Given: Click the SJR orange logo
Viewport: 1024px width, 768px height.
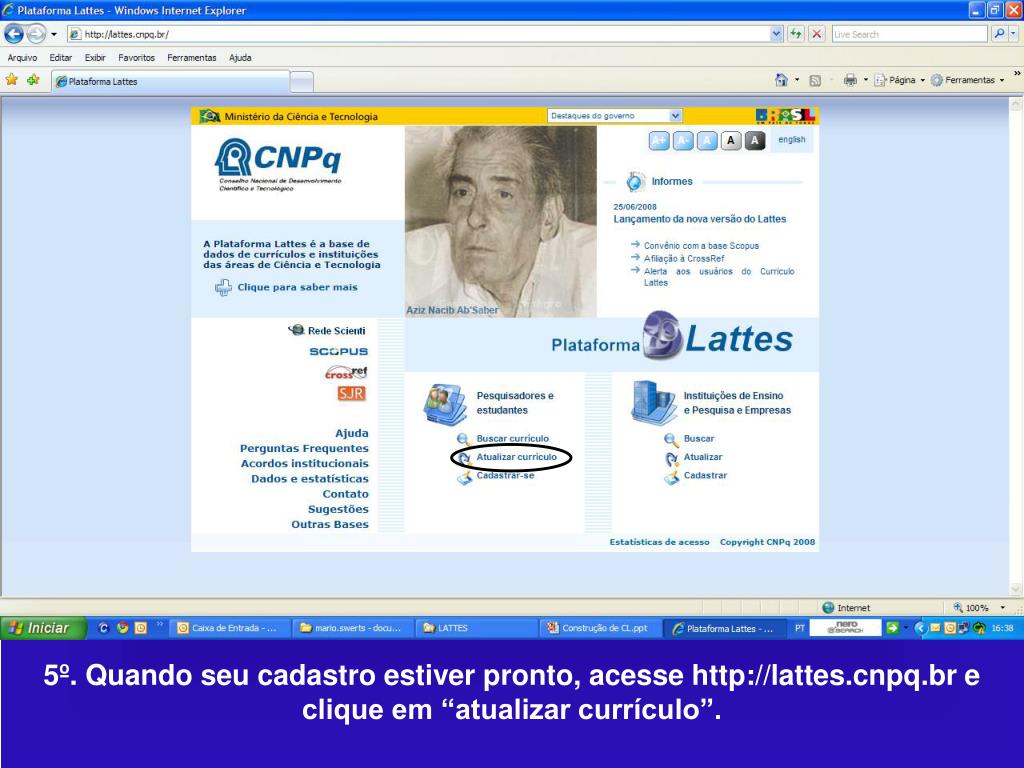Looking at the screenshot, I should 351,393.
